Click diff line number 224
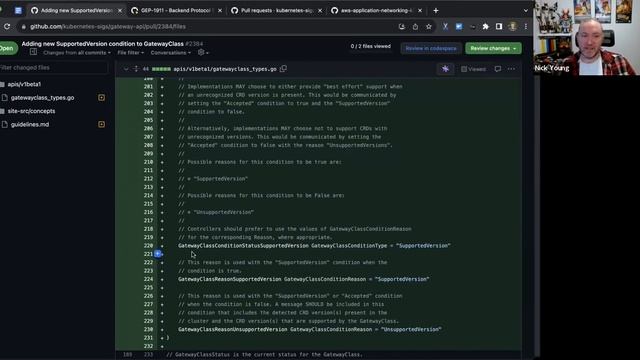Image resolution: width=640 pixels, height=360 pixels. (x=148, y=279)
